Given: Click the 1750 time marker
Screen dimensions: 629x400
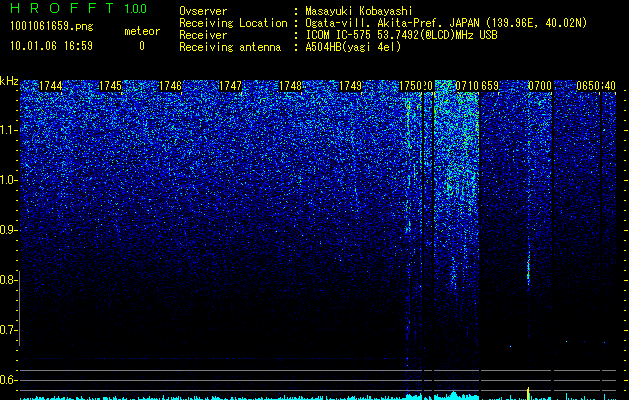Looking at the screenshot, I should [410, 86].
